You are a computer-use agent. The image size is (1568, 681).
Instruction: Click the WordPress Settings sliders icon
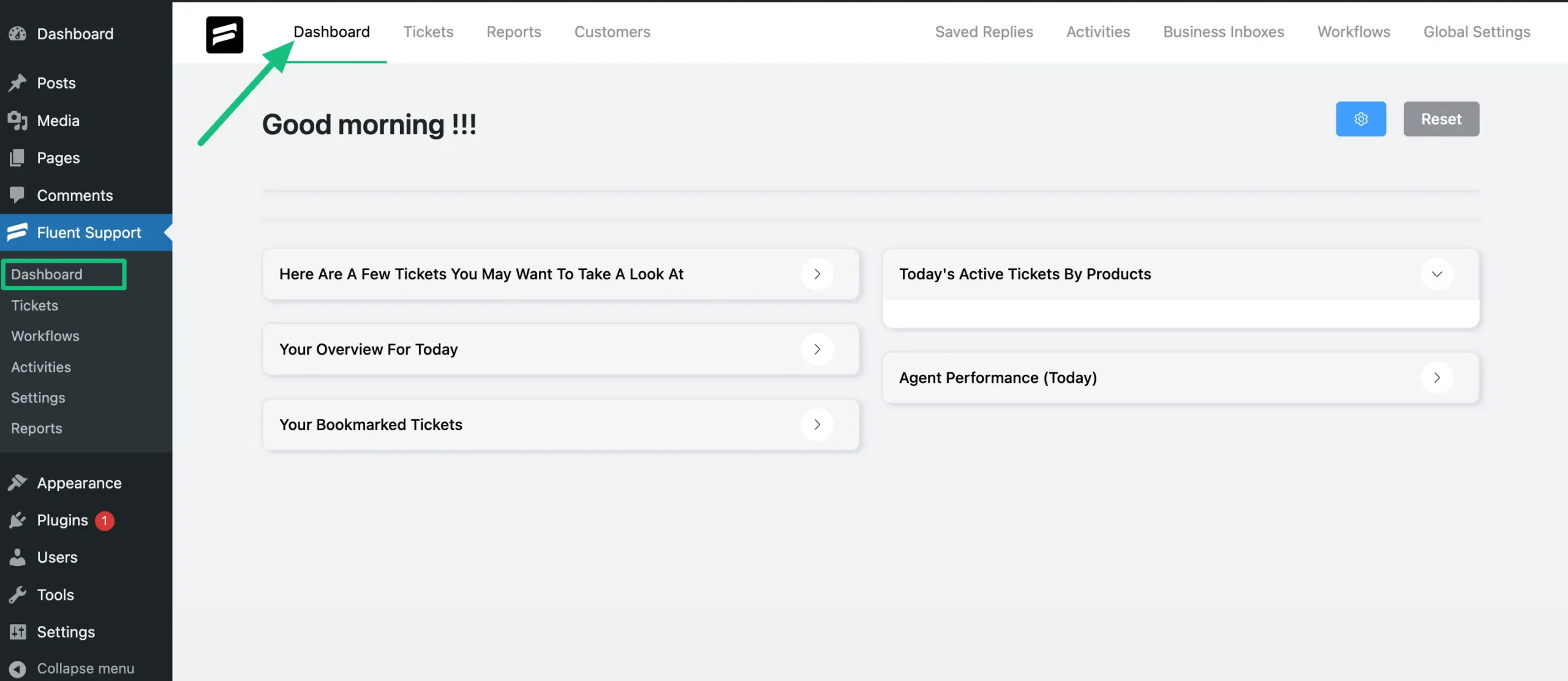click(x=18, y=631)
